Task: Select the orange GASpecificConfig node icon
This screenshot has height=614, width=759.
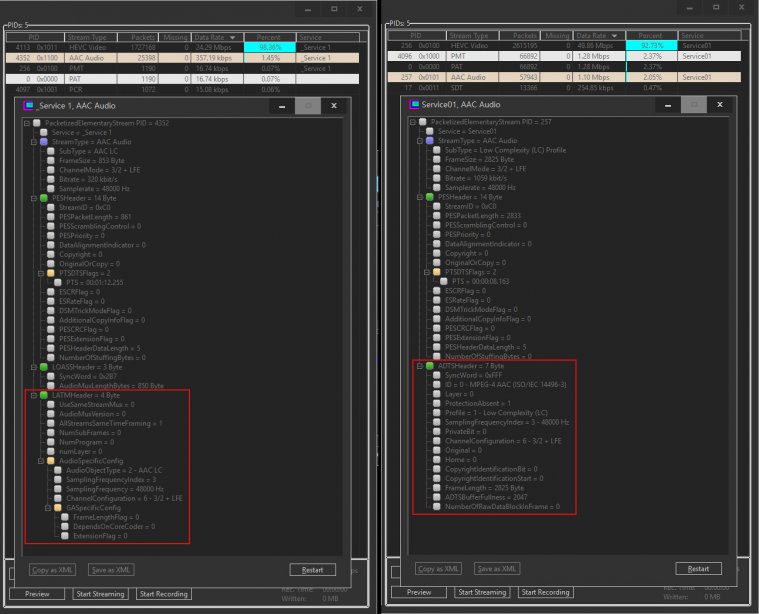Action: click(58, 508)
